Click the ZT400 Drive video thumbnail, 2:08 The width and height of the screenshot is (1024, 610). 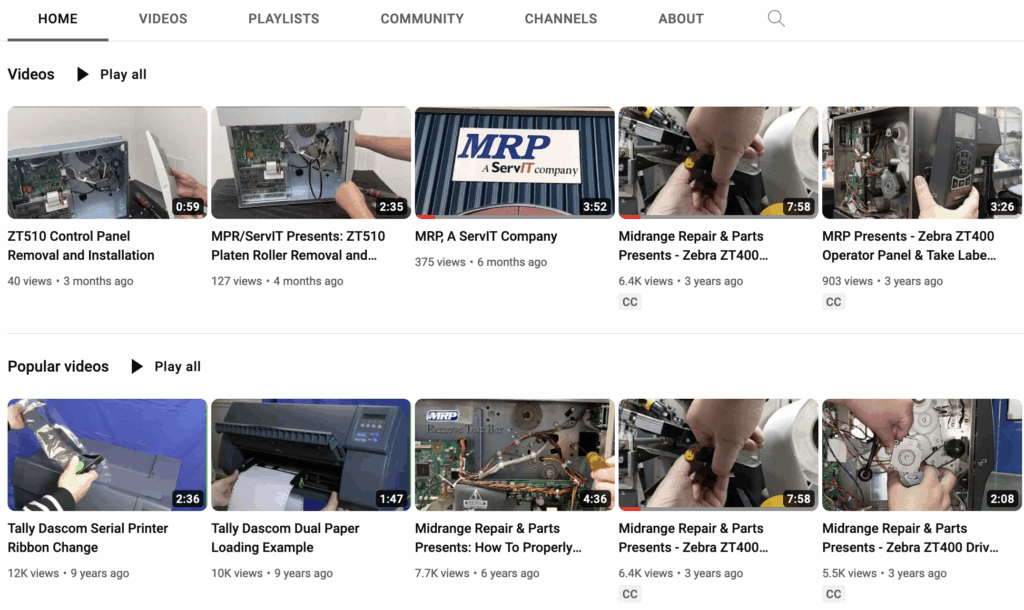[921, 454]
